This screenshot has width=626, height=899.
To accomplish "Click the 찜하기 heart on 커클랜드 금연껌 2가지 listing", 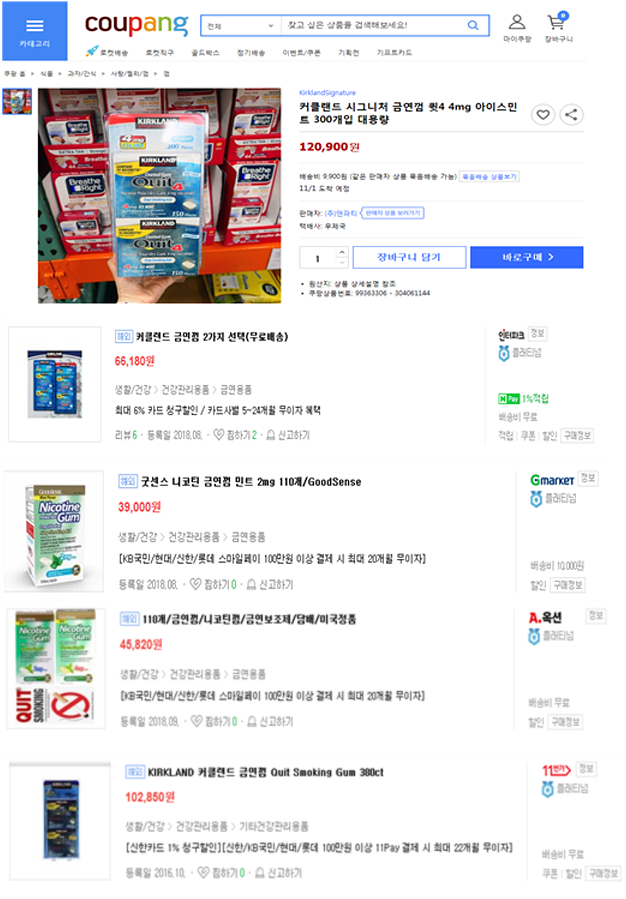I will (218, 435).
